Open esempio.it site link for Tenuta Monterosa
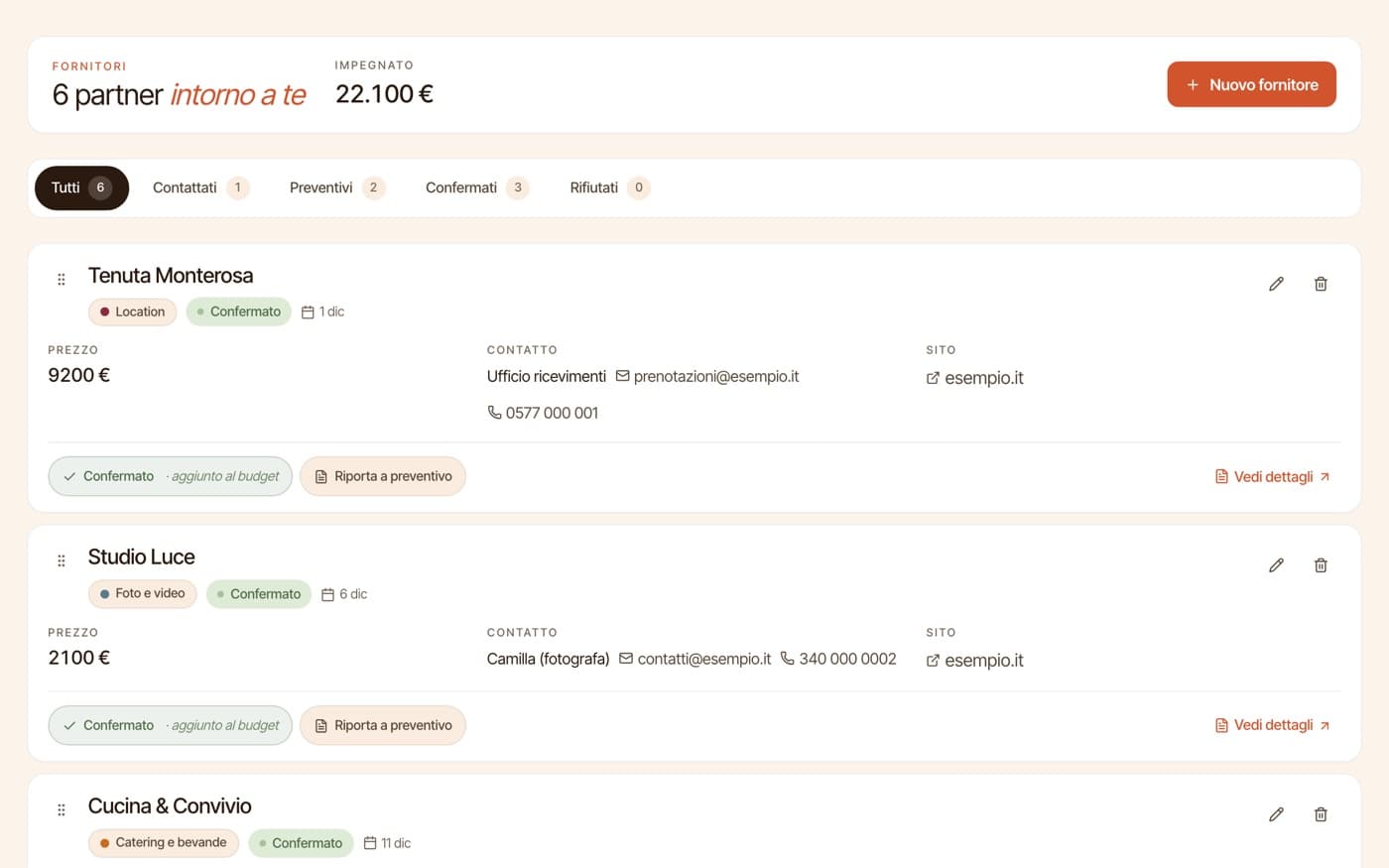 pos(974,378)
